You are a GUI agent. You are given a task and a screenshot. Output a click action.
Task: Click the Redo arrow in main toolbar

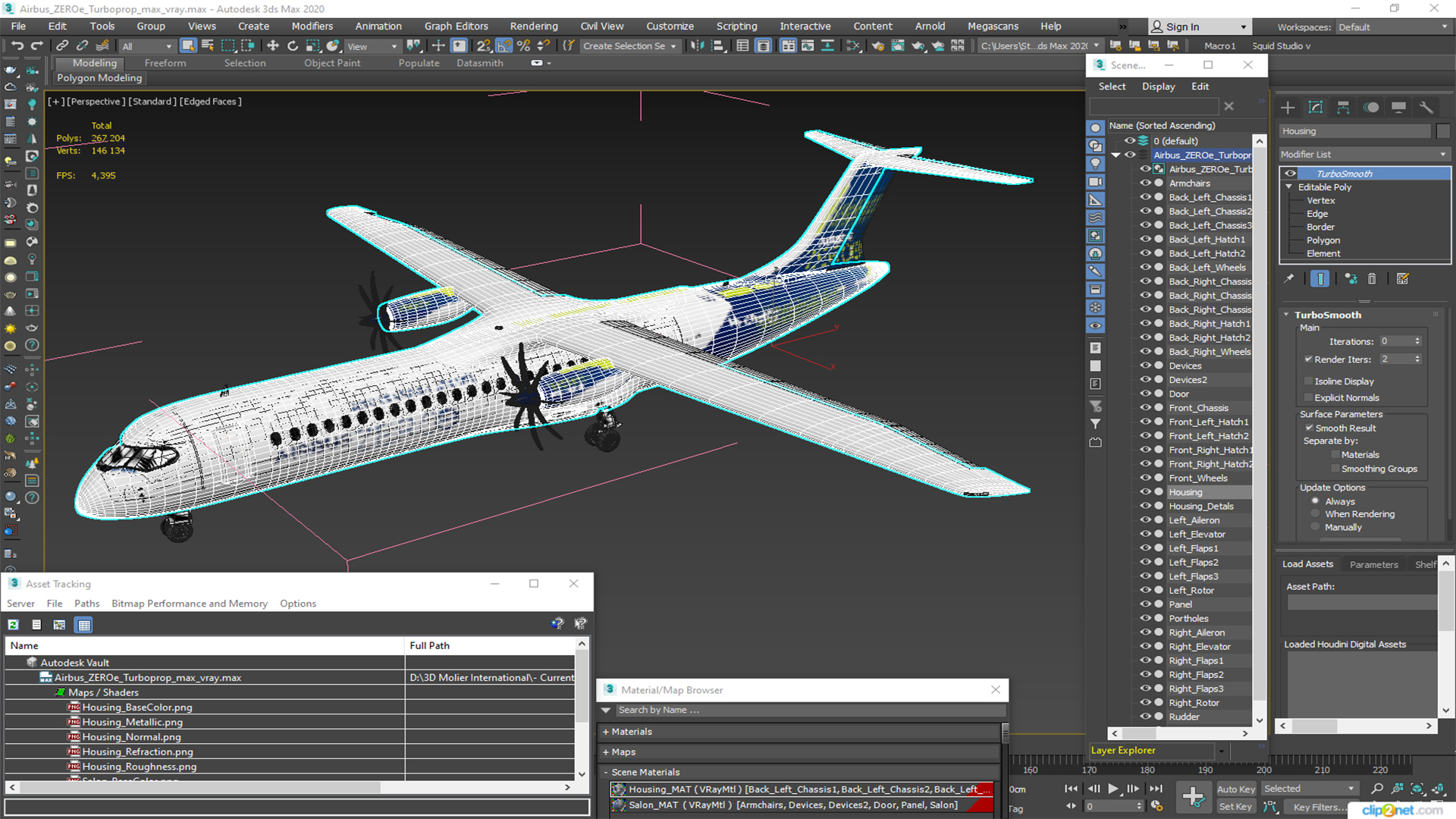[36, 45]
